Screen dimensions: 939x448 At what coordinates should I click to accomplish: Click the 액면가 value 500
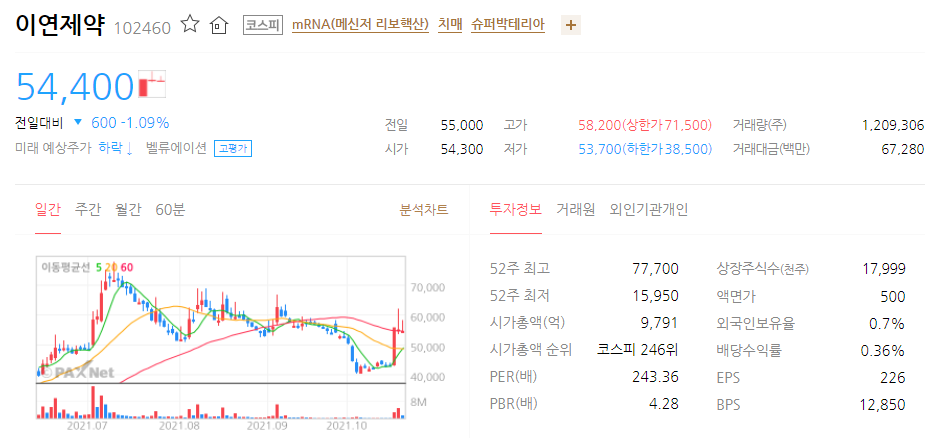[x=893, y=296]
